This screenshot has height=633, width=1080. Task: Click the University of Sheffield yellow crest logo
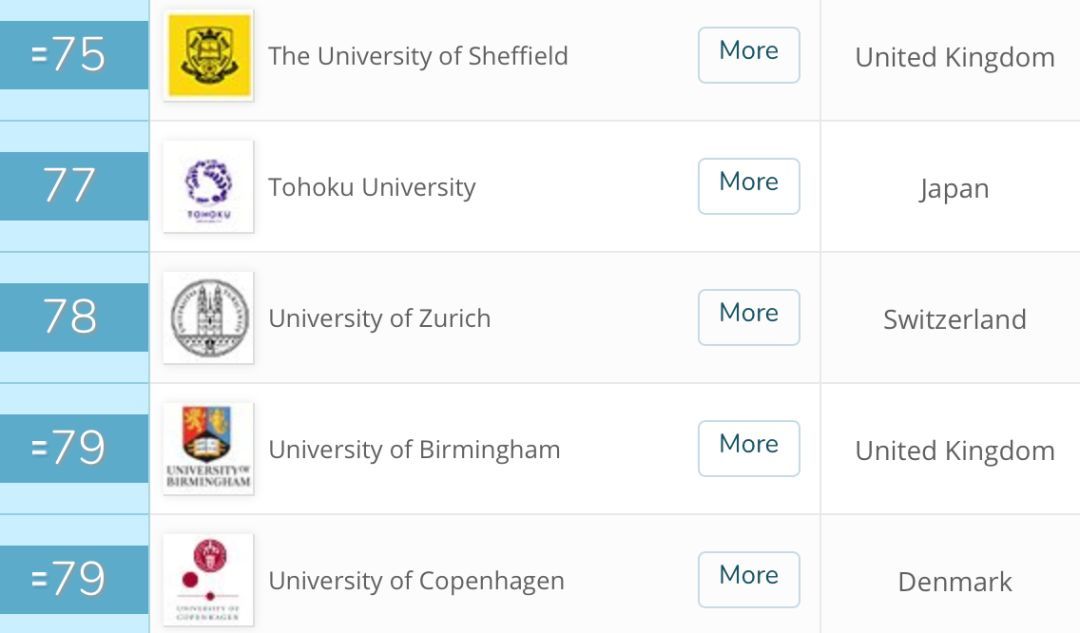click(x=209, y=55)
